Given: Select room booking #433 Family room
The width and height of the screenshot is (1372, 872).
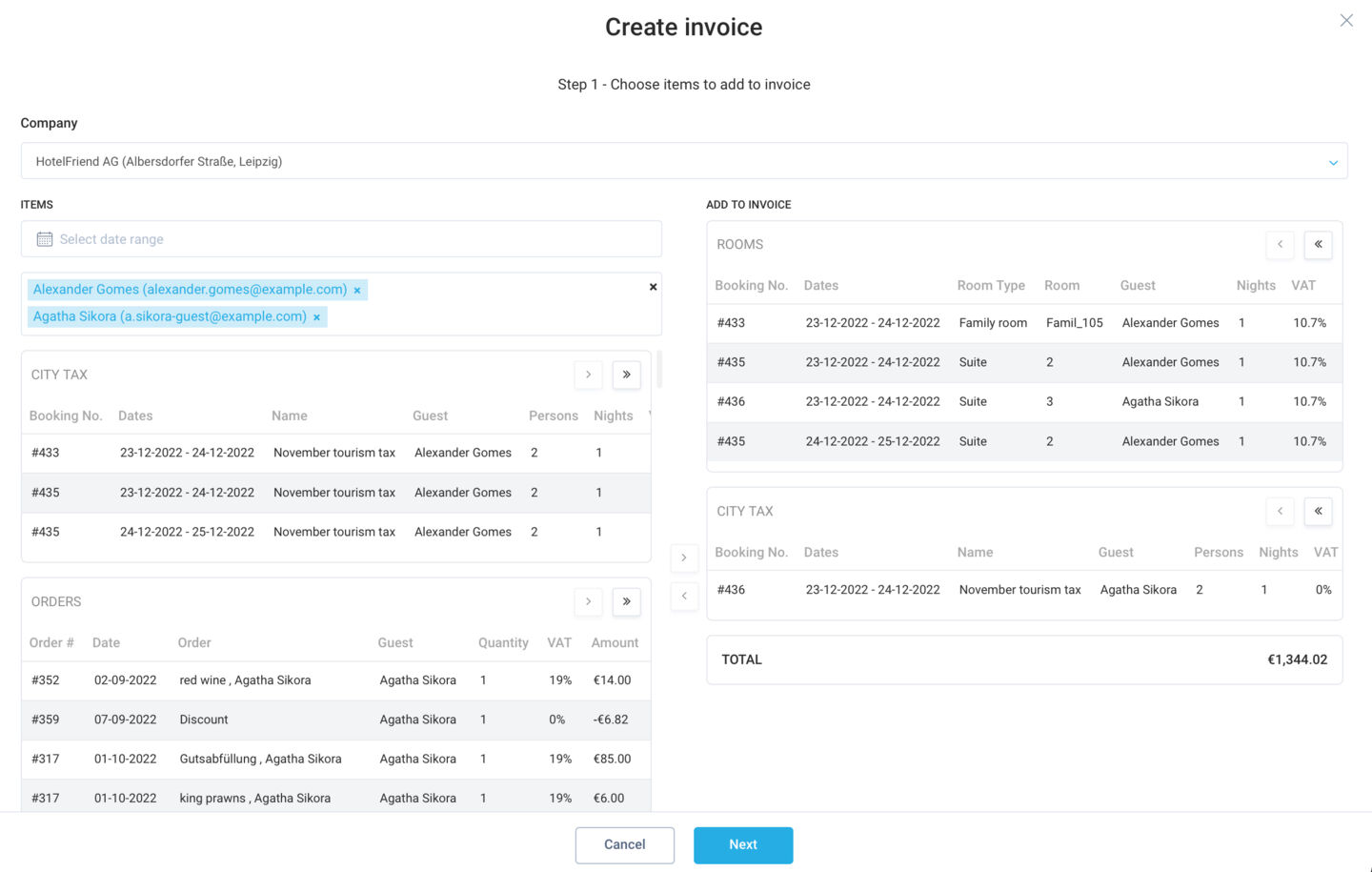Looking at the screenshot, I should (x=1024, y=323).
